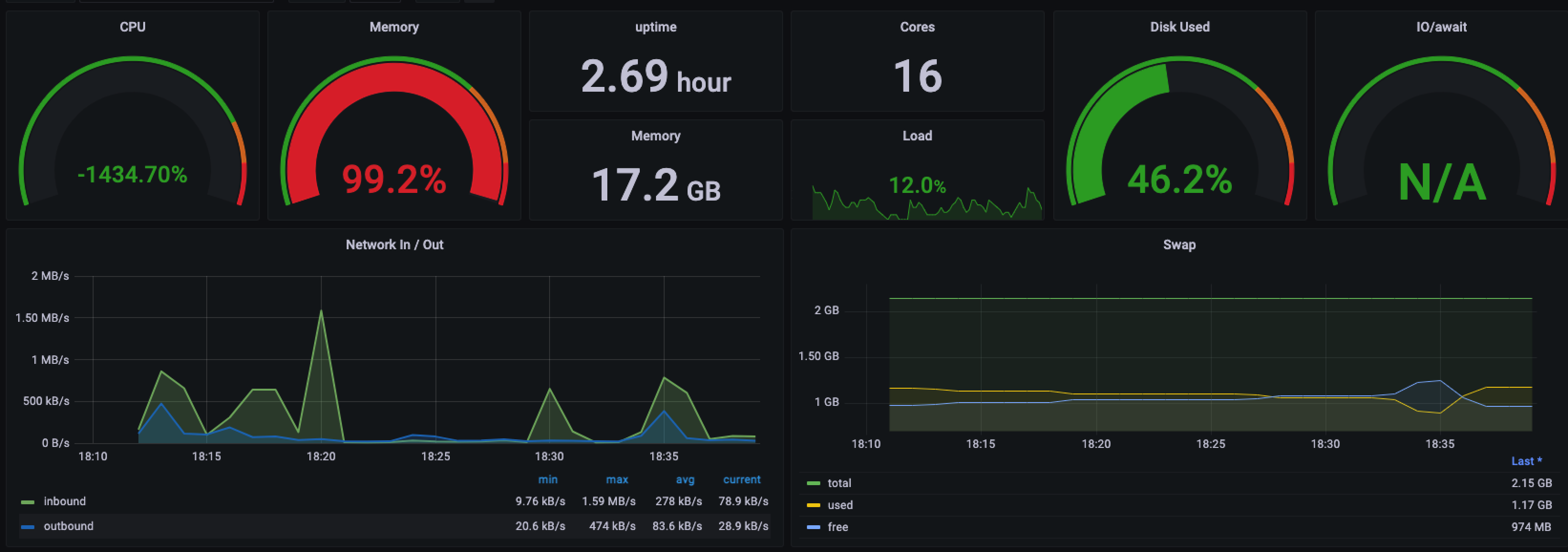Sort network legend by avg column
The height and width of the screenshot is (552, 1568).
coord(685,479)
